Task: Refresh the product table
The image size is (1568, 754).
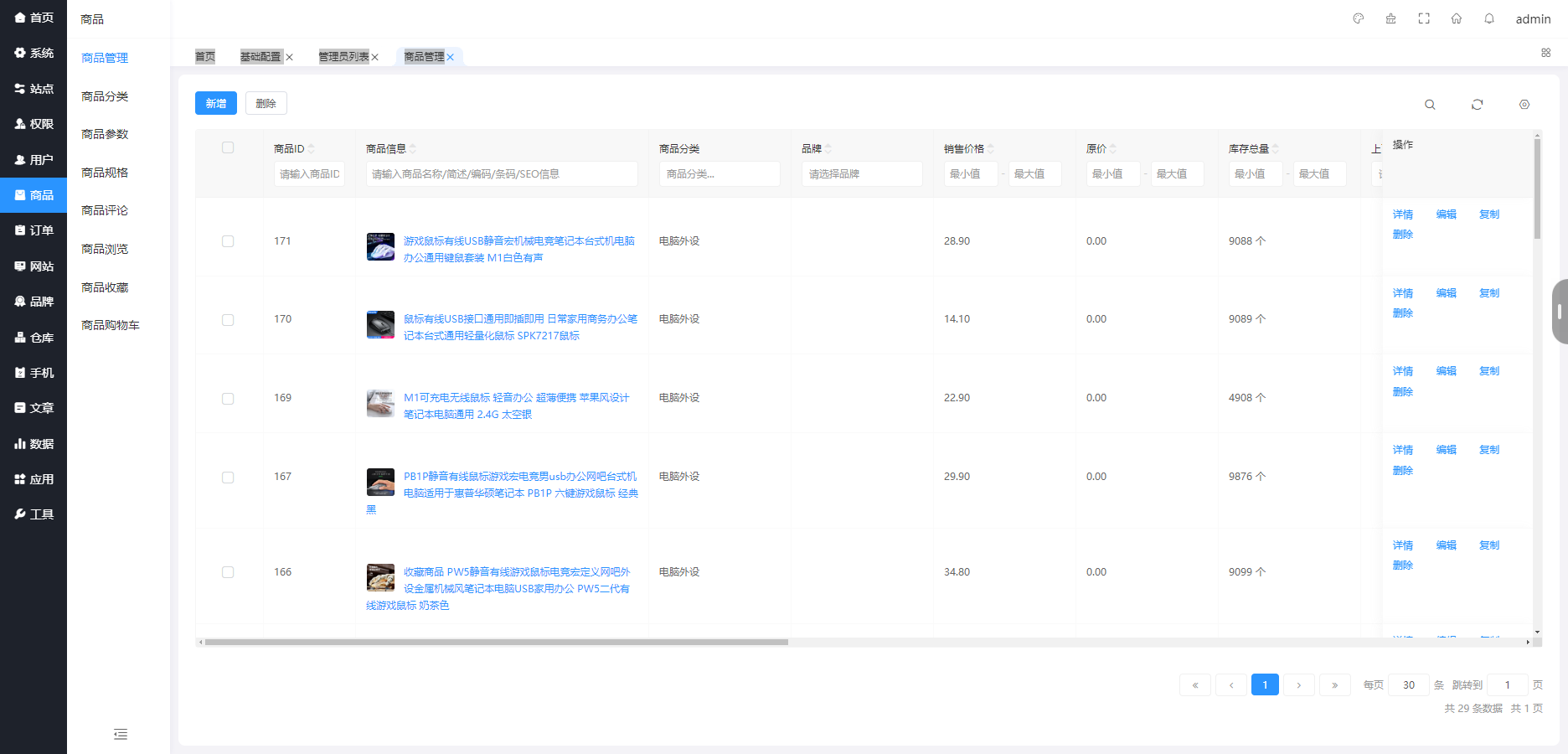Action: tap(1478, 104)
